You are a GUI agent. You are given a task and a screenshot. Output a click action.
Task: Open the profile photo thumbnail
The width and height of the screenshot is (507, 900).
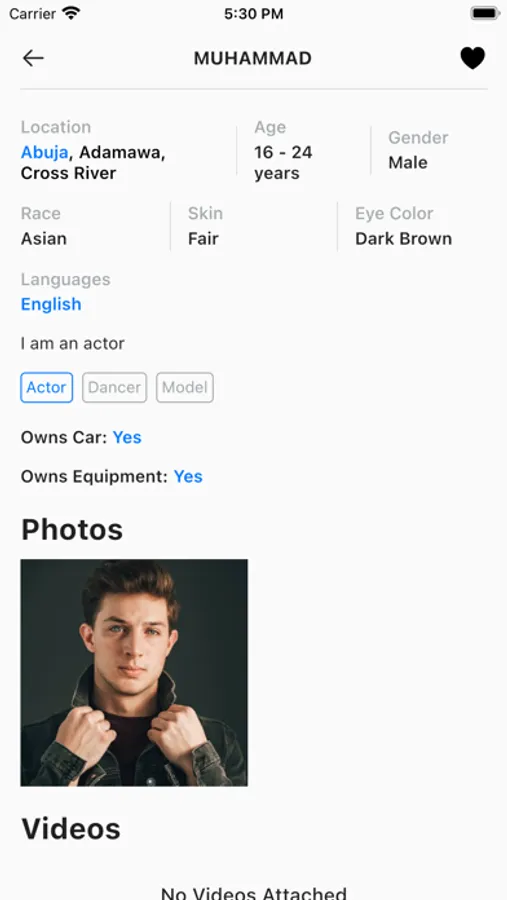(x=134, y=673)
